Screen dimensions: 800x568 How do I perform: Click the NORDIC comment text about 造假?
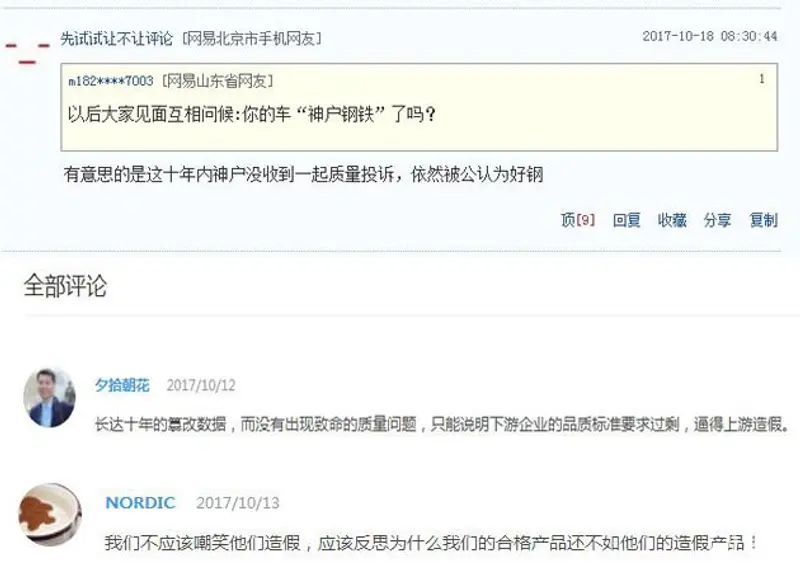pos(432,542)
